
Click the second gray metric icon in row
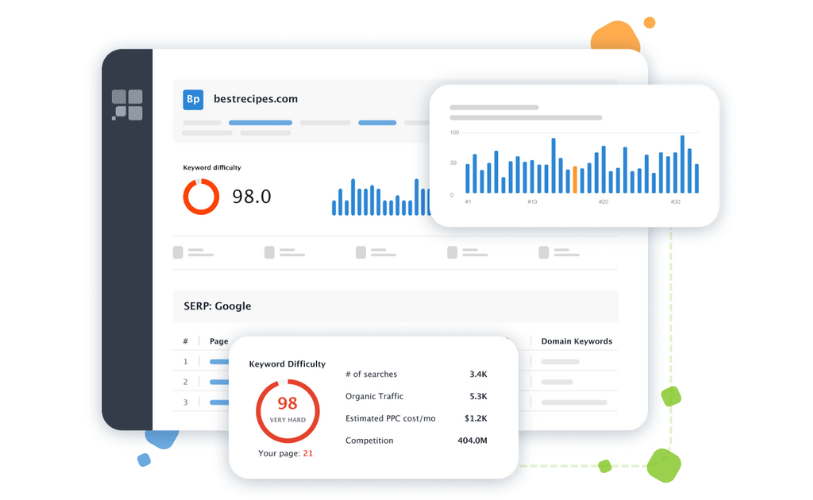(x=270, y=253)
